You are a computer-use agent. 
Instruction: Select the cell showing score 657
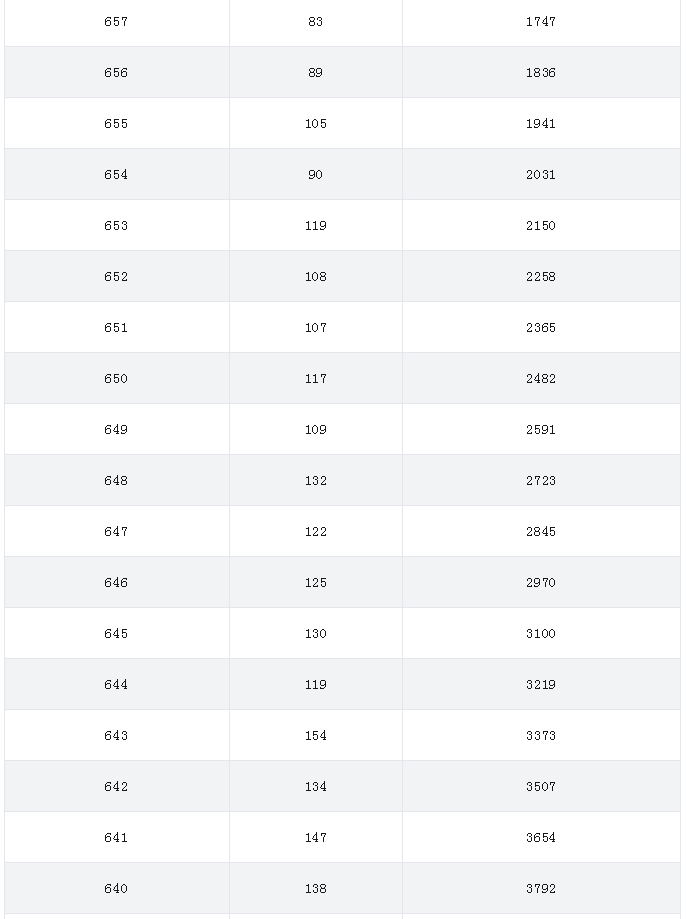pos(116,22)
